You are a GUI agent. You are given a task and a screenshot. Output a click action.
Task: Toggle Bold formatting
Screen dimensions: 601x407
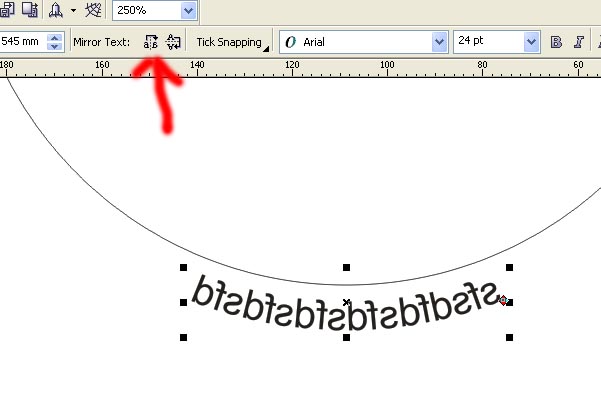tap(556, 42)
